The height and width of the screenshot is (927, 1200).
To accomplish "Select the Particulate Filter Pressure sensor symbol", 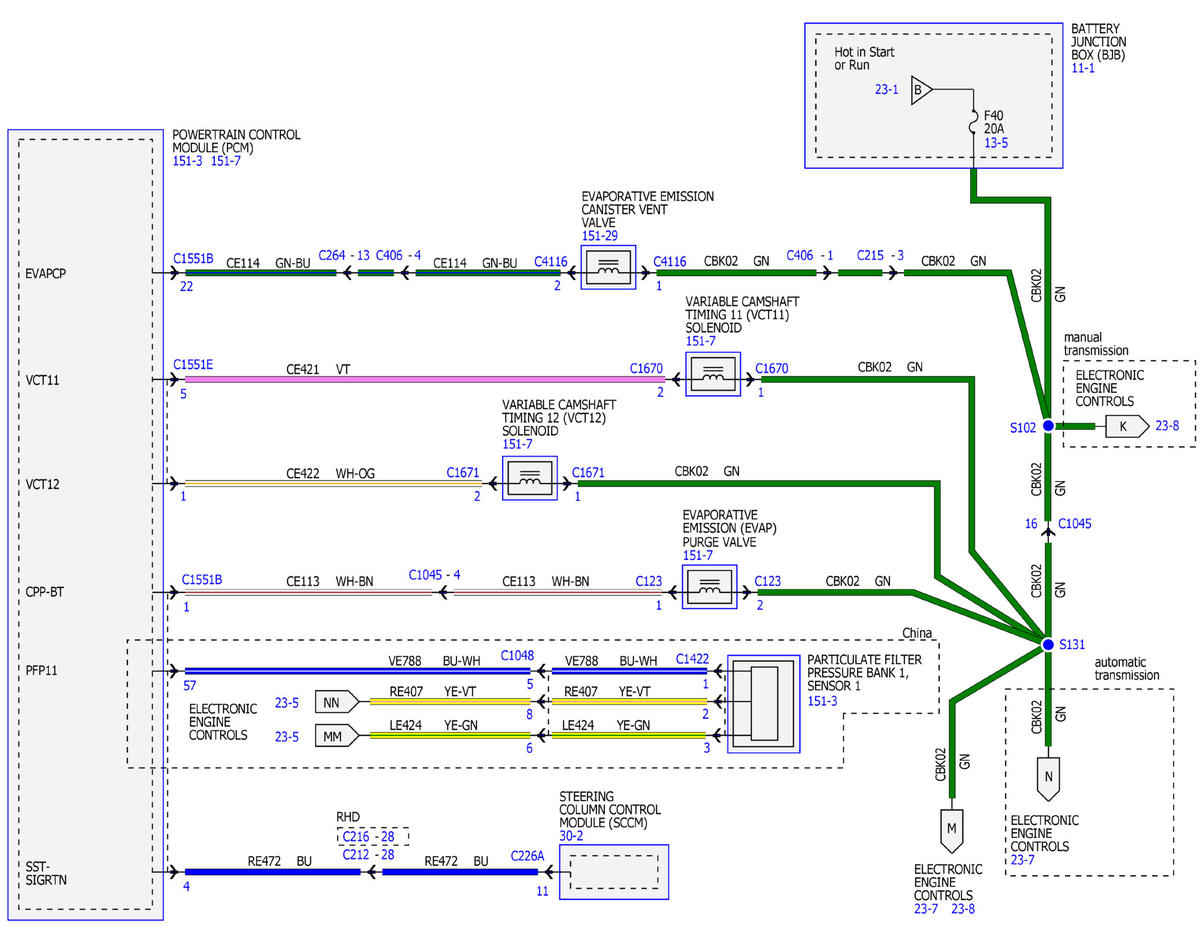I will (x=764, y=705).
